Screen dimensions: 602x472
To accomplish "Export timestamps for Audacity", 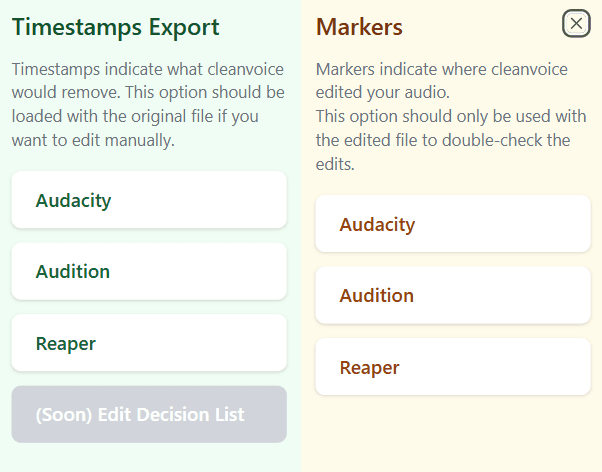I will click(149, 200).
